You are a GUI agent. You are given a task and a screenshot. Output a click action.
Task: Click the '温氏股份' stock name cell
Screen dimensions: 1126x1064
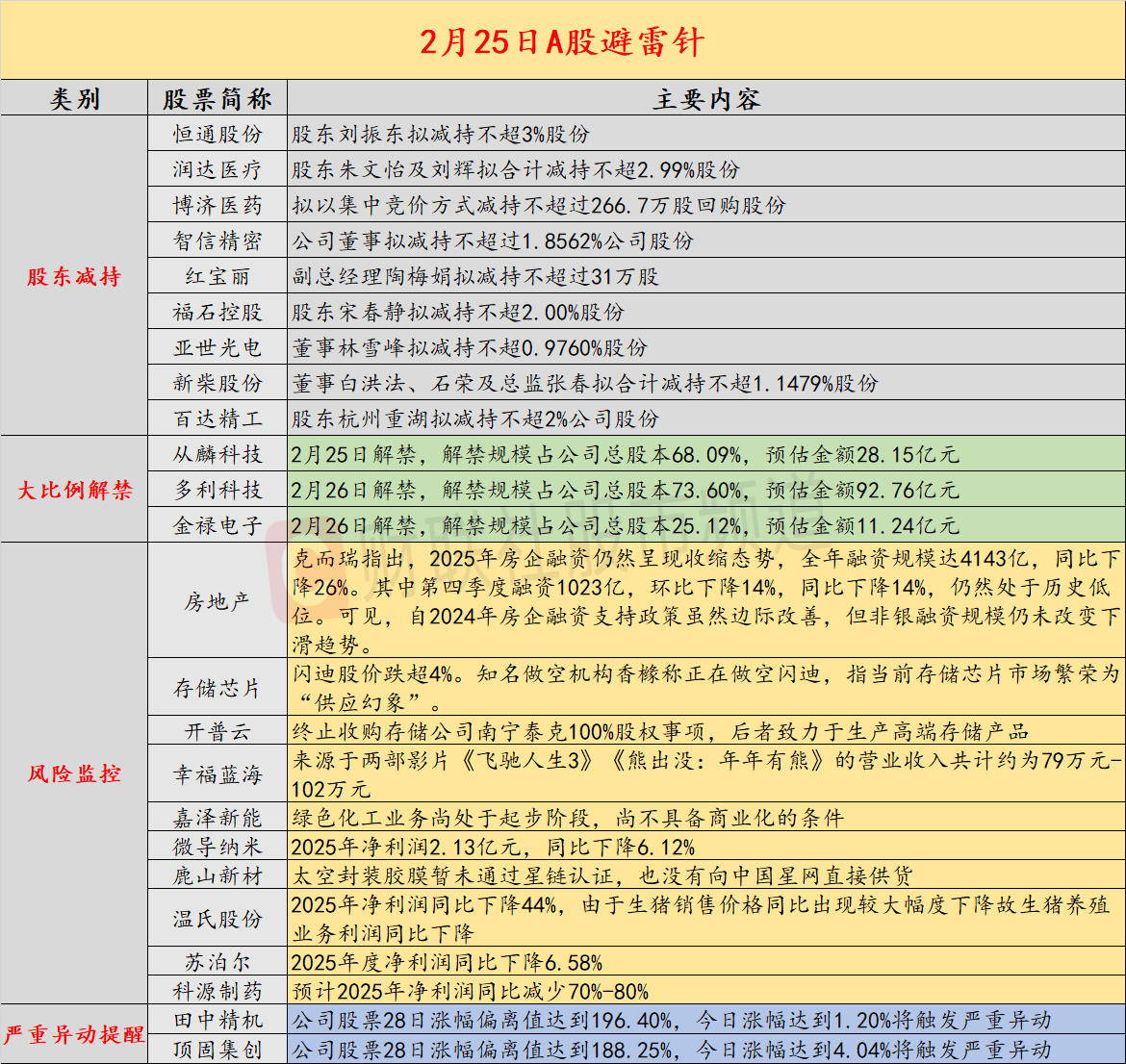(x=218, y=919)
